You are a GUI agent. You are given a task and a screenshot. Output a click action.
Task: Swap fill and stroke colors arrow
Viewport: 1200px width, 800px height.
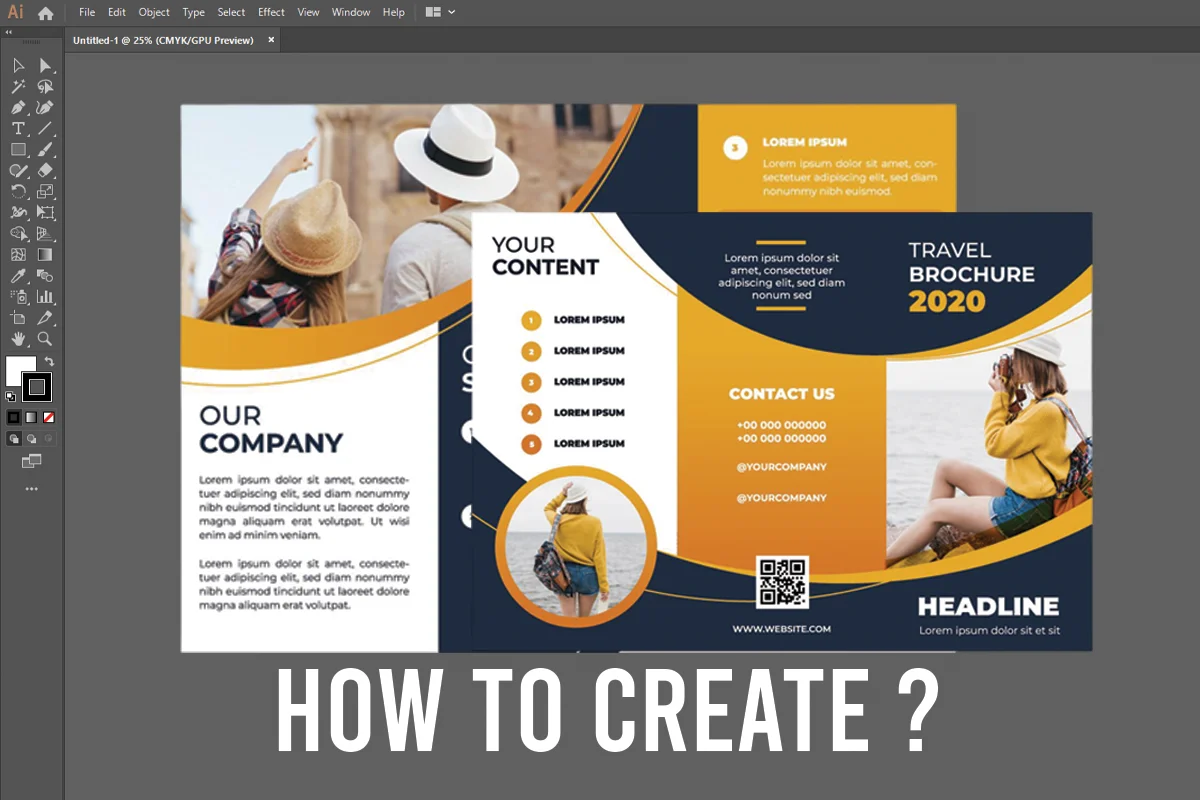[x=49, y=361]
